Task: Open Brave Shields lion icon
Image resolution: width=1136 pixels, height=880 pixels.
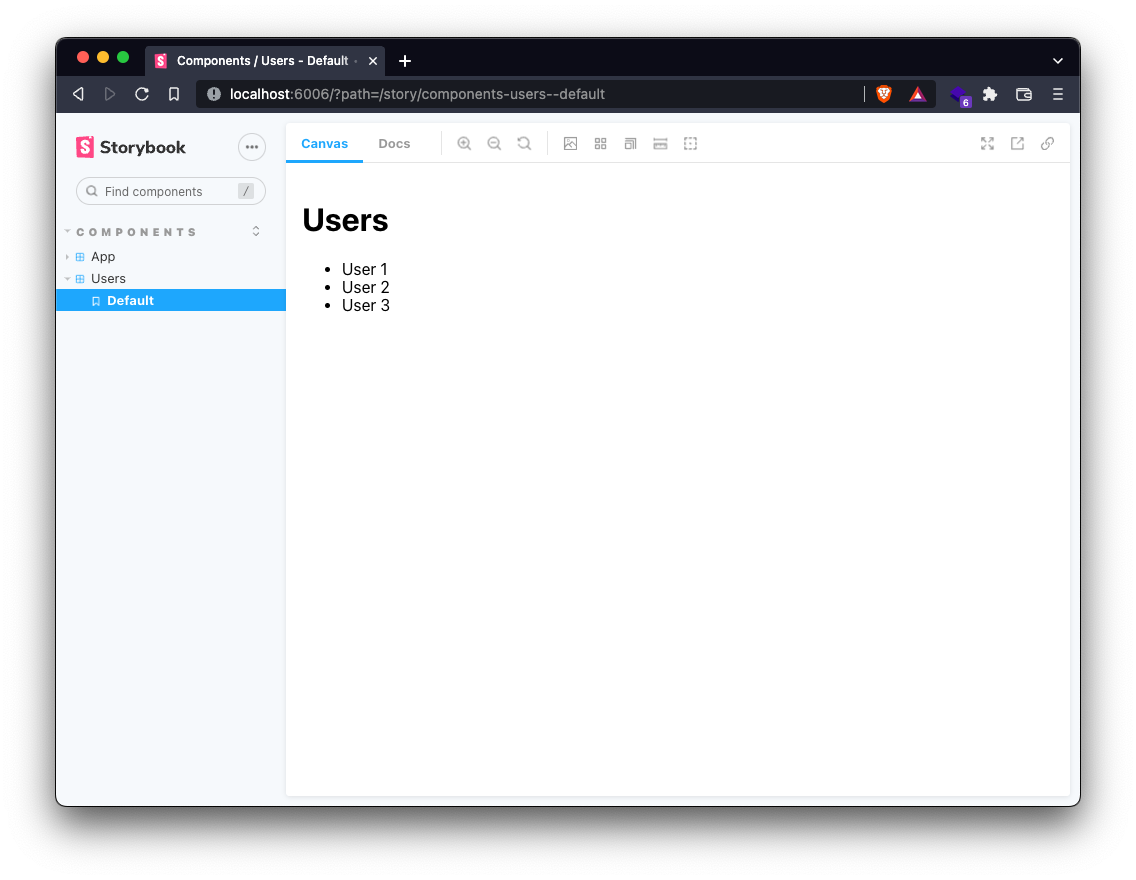Action: (884, 94)
